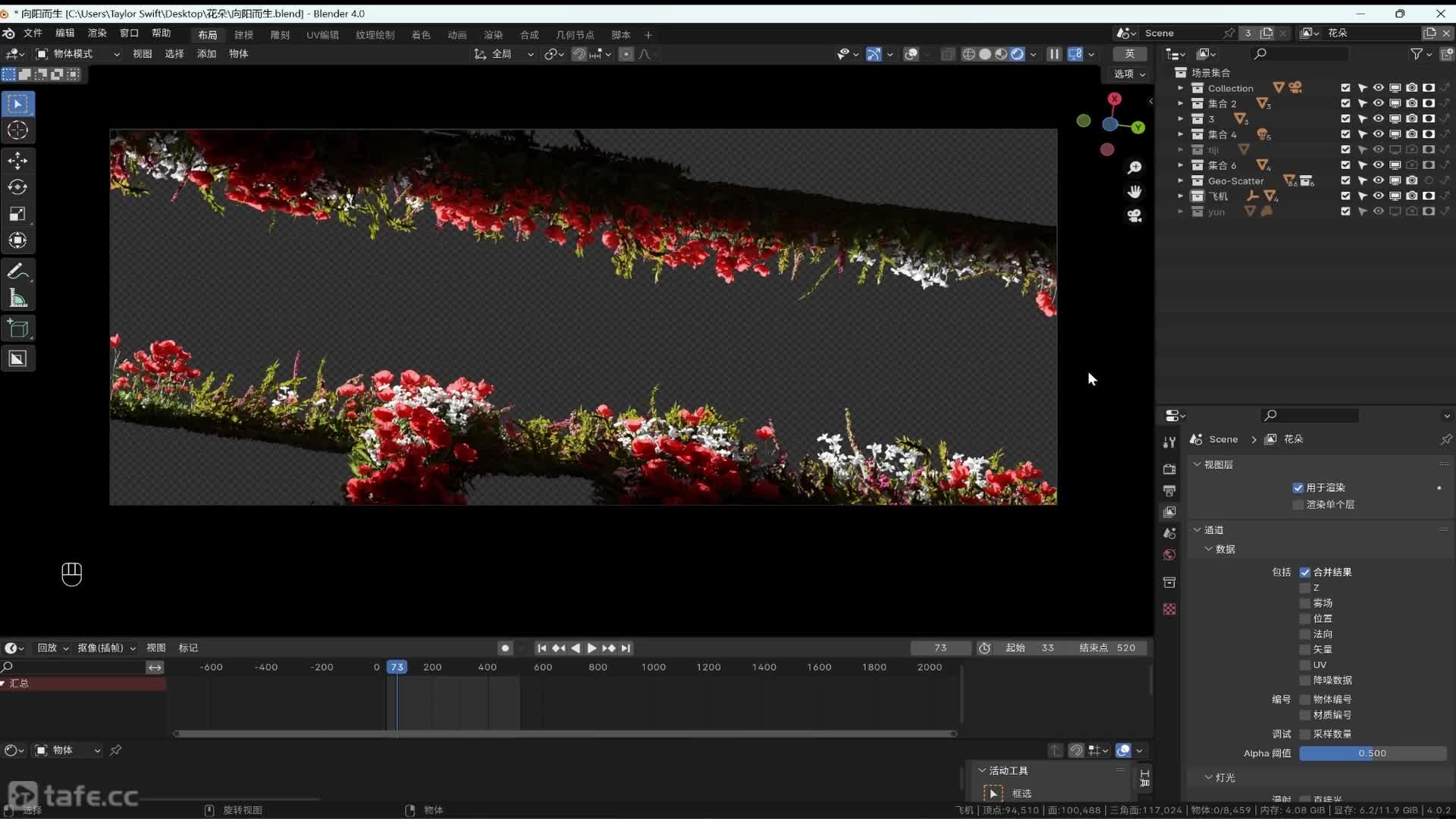Screen dimensions: 1456x819
Task: Activate the Annotate pencil tool
Action: point(17,271)
